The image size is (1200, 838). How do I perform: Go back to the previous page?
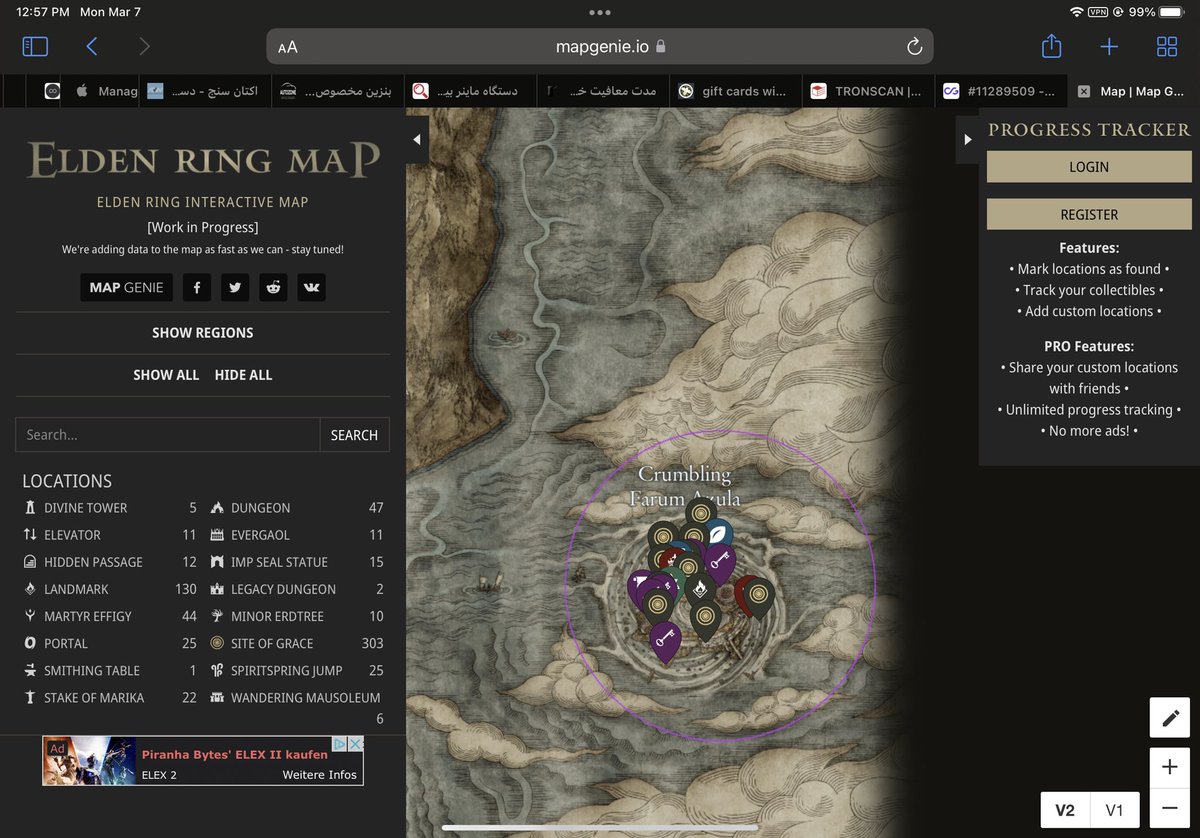(92, 46)
